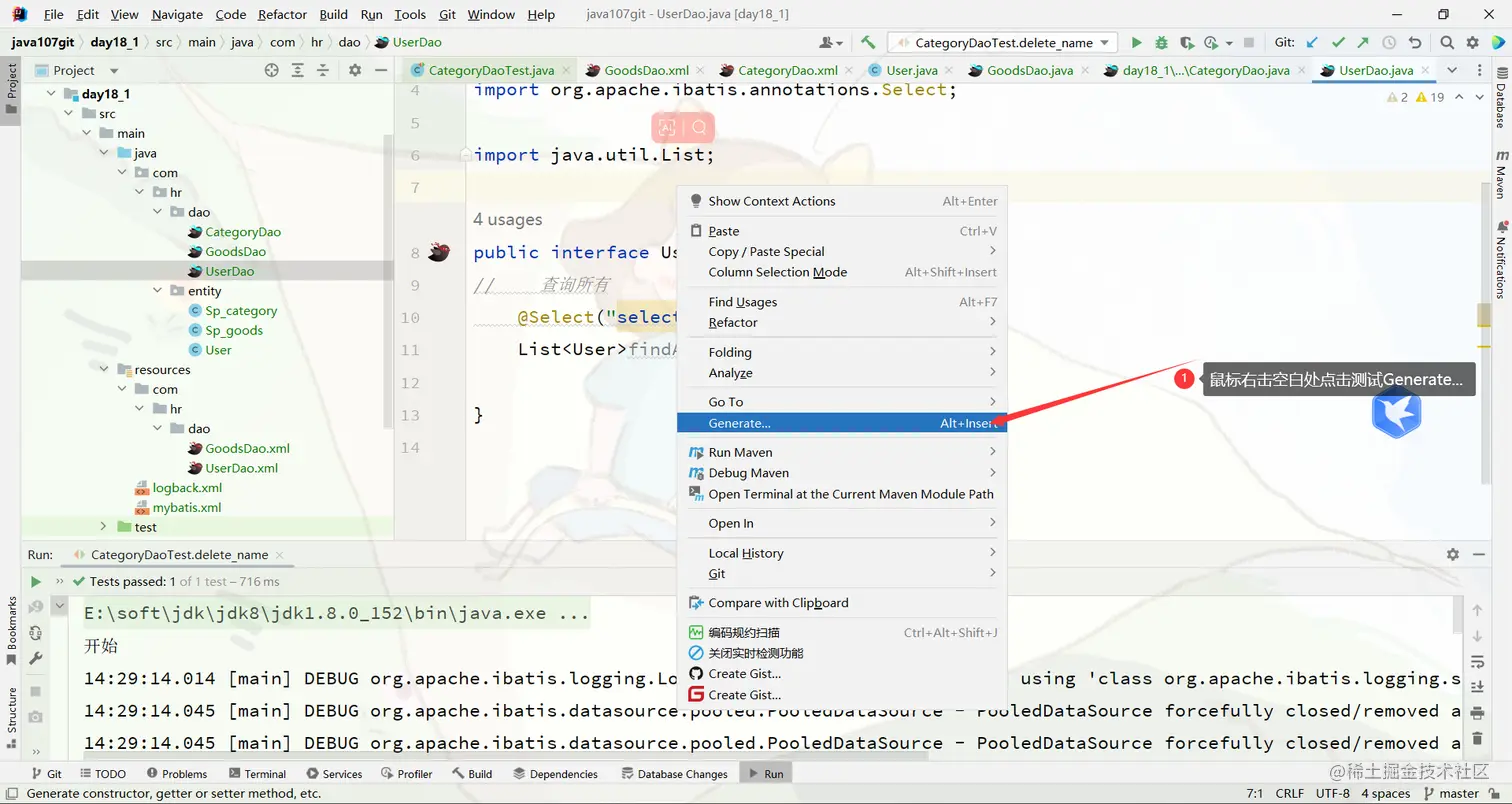Start debugging with the bug icon

(x=1161, y=42)
